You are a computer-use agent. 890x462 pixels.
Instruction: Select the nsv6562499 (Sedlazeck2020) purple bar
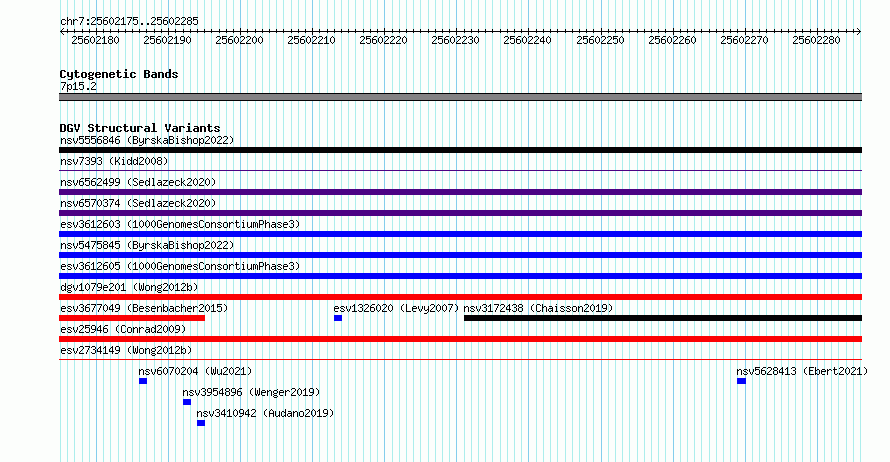(460, 192)
